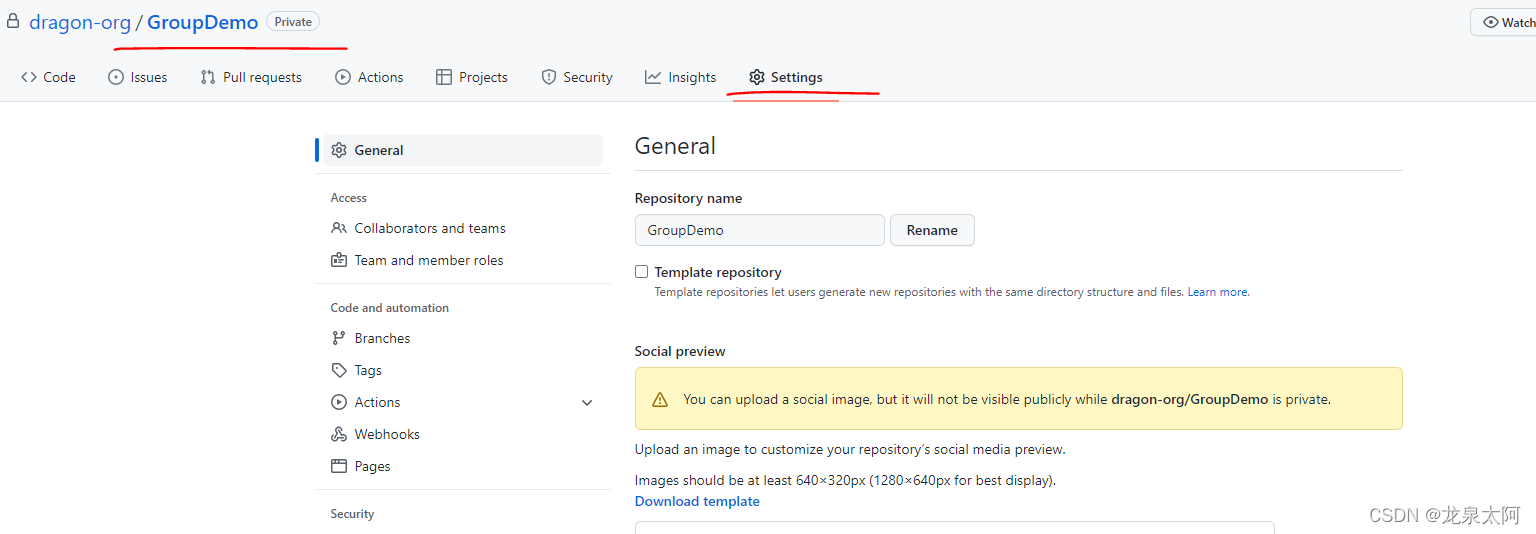The height and width of the screenshot is (534, 1536).
Task: Focus the Repository name text field
Action: click(x=759, y=230)
